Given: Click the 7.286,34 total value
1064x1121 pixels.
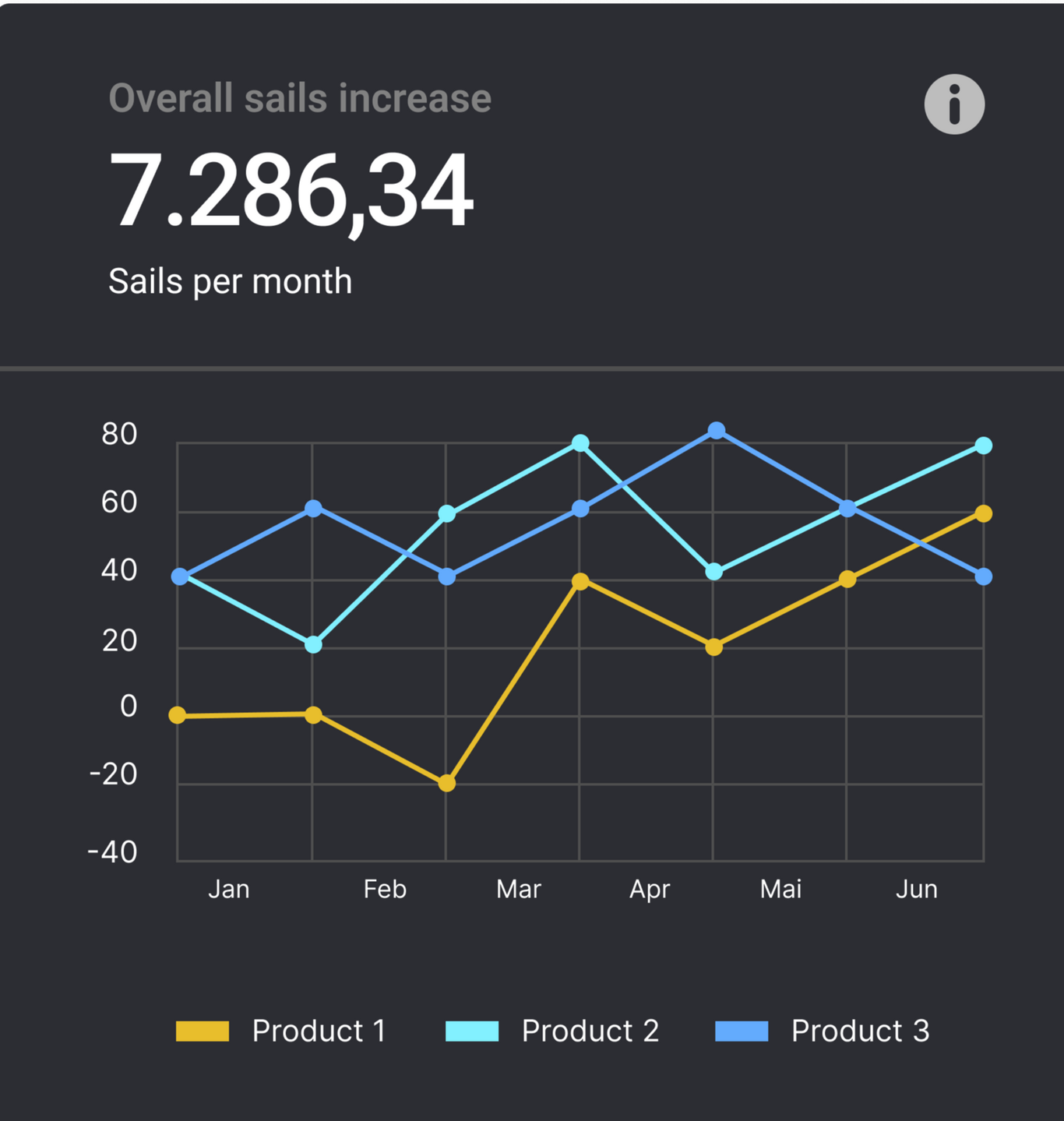Looking at the screenshot, I should click(x=291, y=191).
